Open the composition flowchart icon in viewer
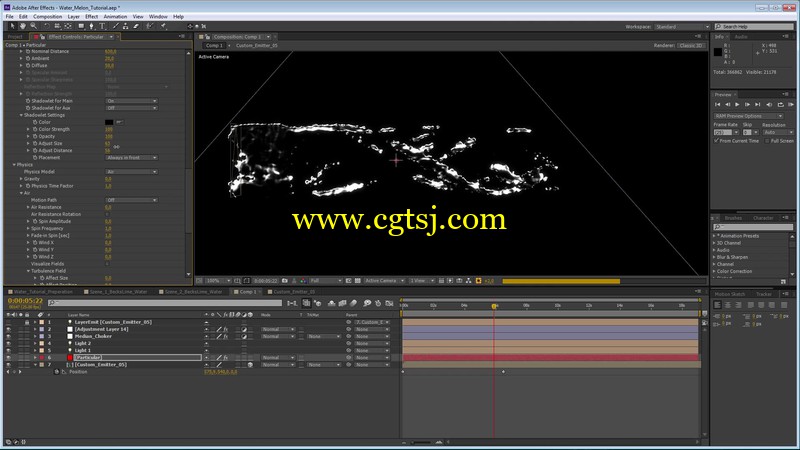 click(x=468, y=281)
